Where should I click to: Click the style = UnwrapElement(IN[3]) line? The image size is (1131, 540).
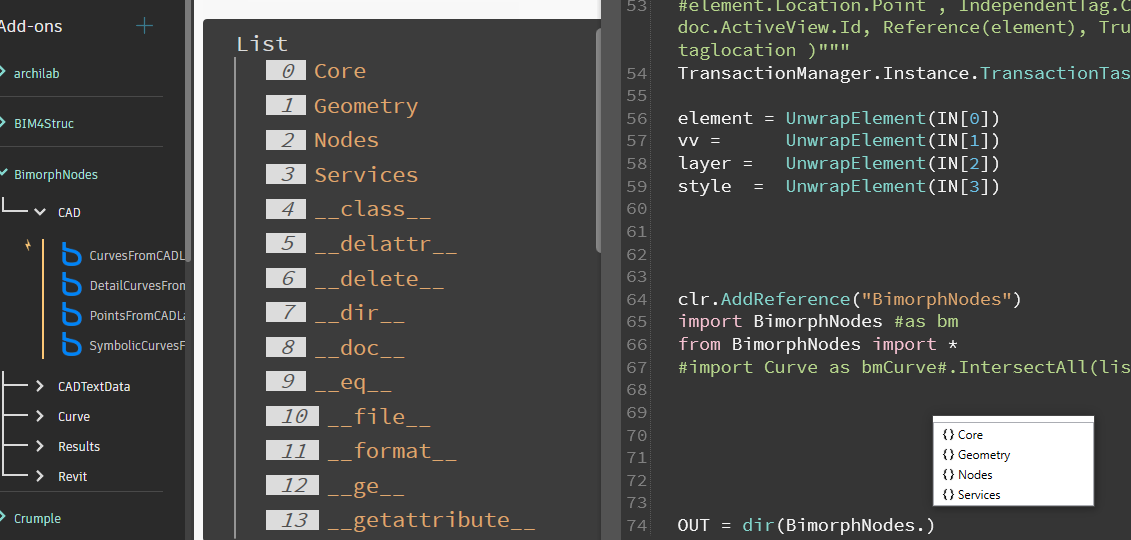click(839, 186)
